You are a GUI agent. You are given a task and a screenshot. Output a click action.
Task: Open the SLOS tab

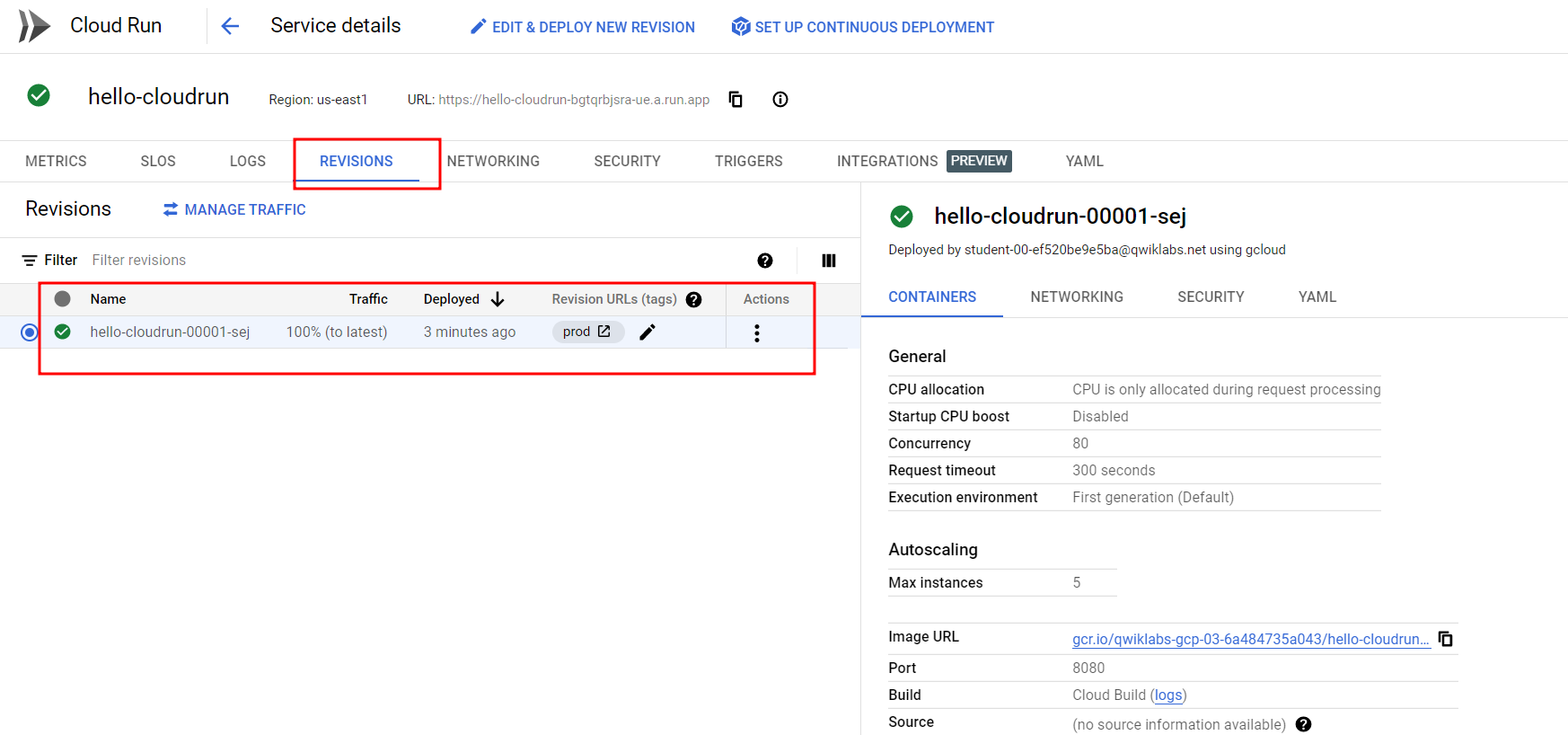158,161
